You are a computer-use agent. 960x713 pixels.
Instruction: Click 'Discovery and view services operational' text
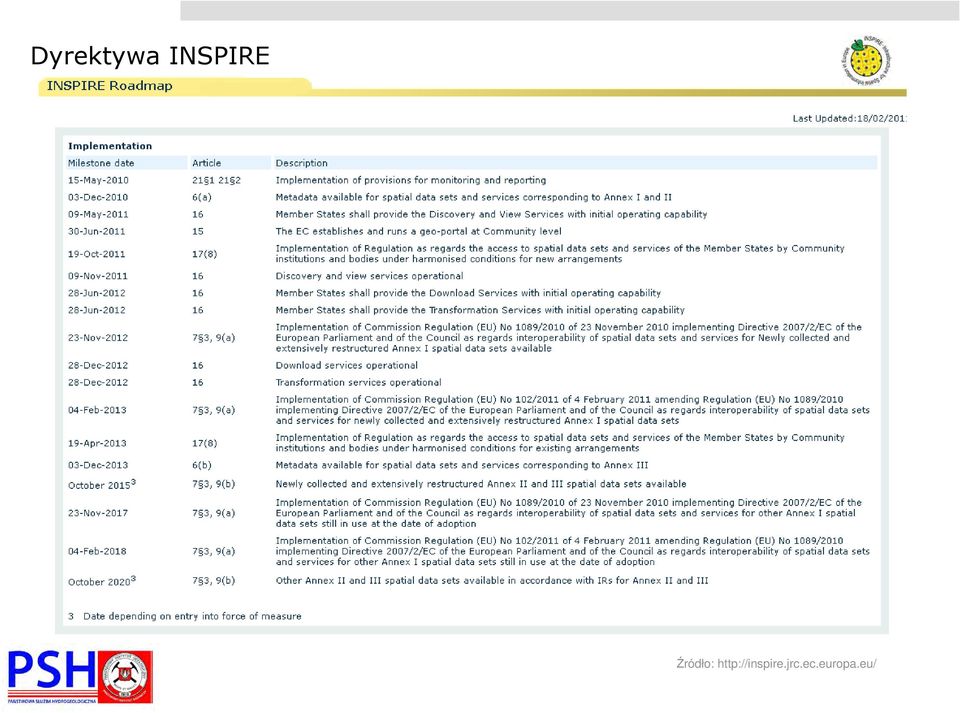369,276
